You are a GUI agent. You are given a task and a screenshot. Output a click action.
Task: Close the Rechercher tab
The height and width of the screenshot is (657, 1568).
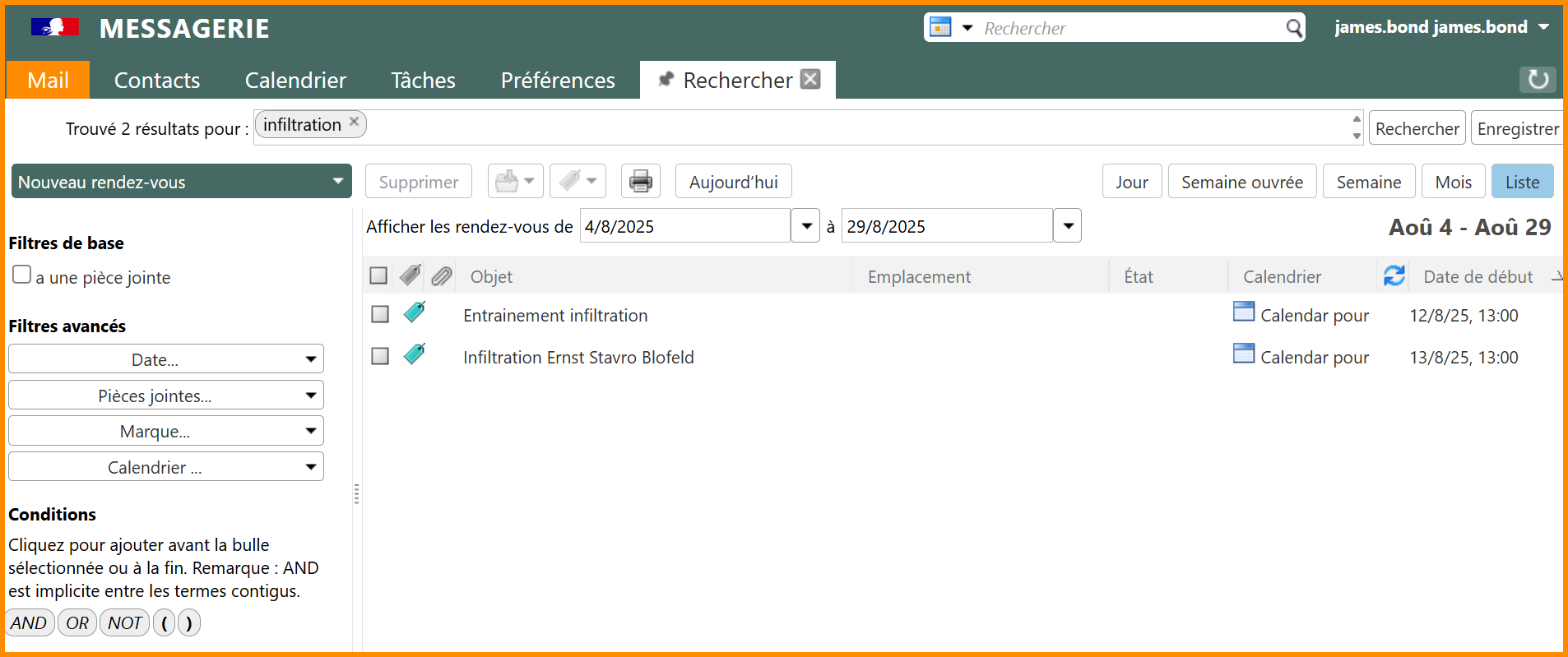tap(810, 79)
